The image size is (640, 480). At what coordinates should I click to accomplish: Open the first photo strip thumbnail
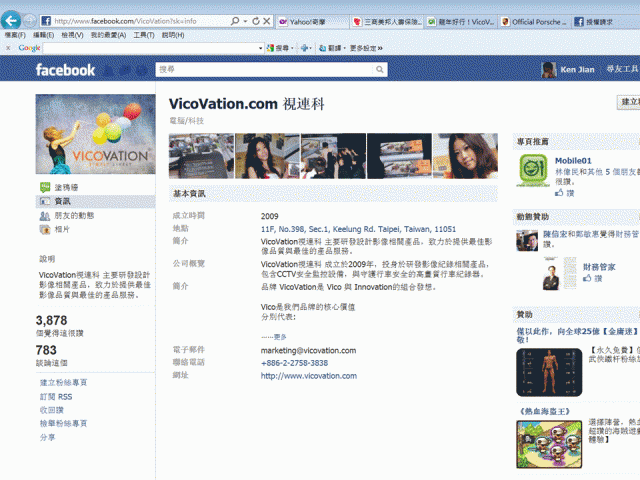pyautogui.click(x=202, y=156)
